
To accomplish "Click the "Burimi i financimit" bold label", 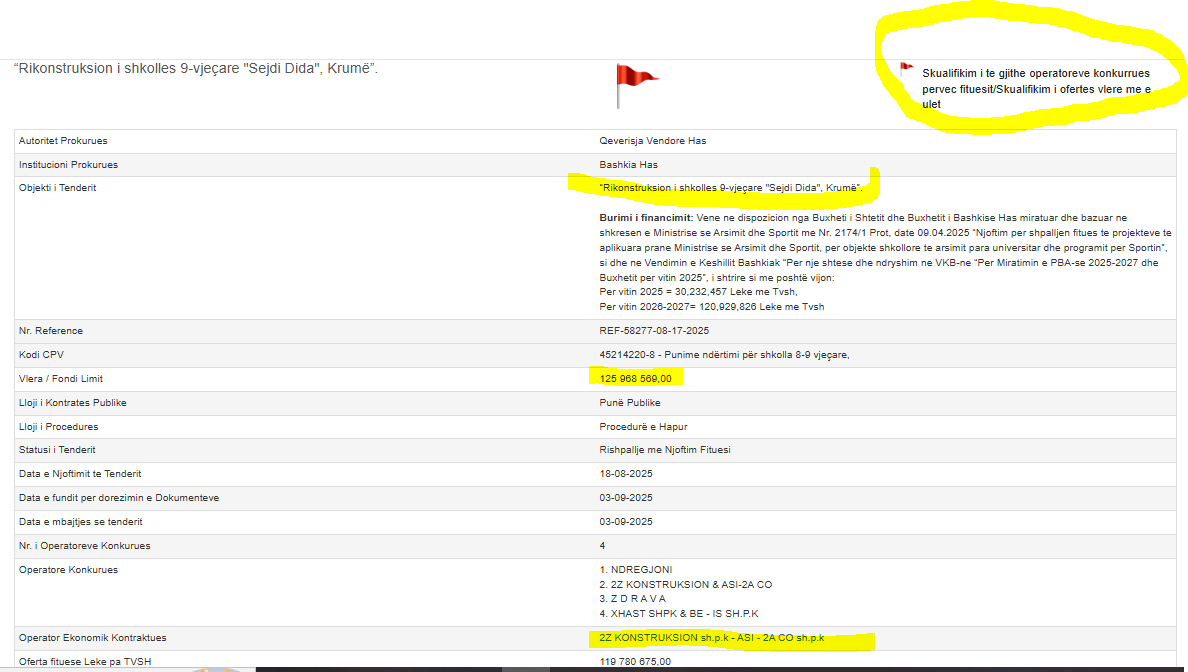I will coord(640,217).
